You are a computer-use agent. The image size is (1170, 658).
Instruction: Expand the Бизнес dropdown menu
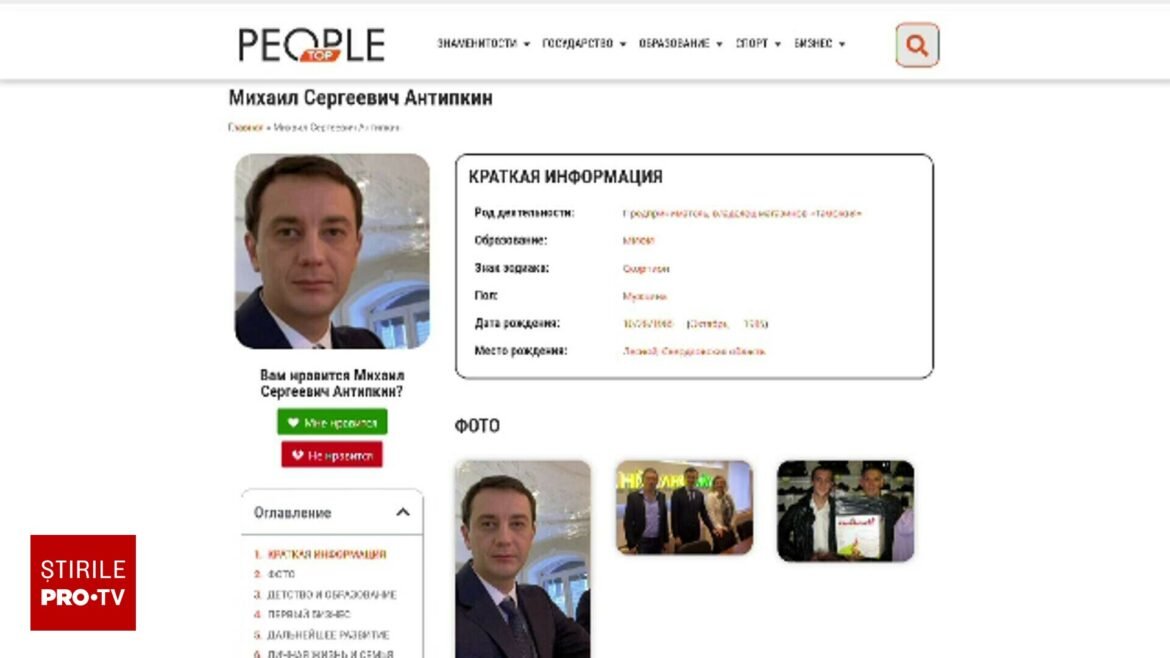(x=819, y=44)
